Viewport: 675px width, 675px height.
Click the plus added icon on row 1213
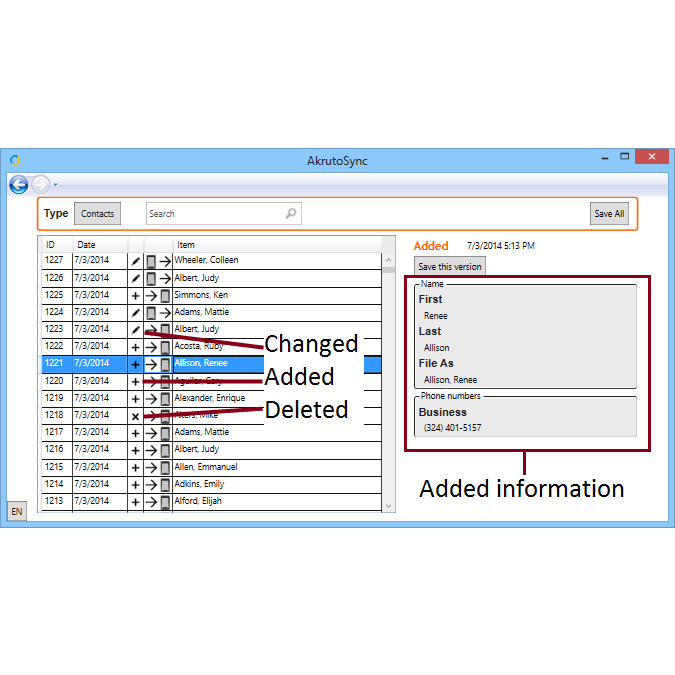(135, 502)
